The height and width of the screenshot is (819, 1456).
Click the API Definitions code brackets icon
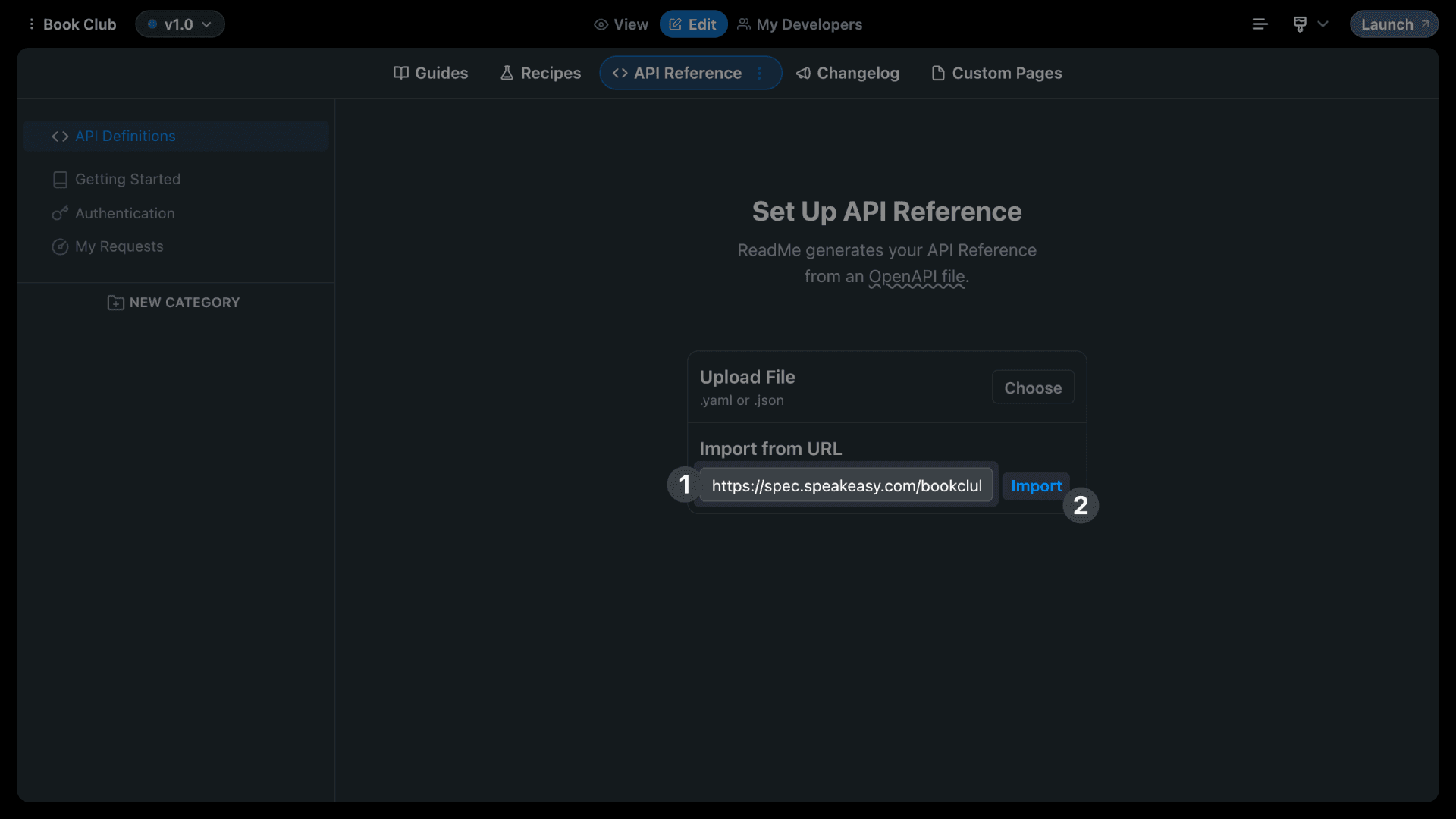60,136
